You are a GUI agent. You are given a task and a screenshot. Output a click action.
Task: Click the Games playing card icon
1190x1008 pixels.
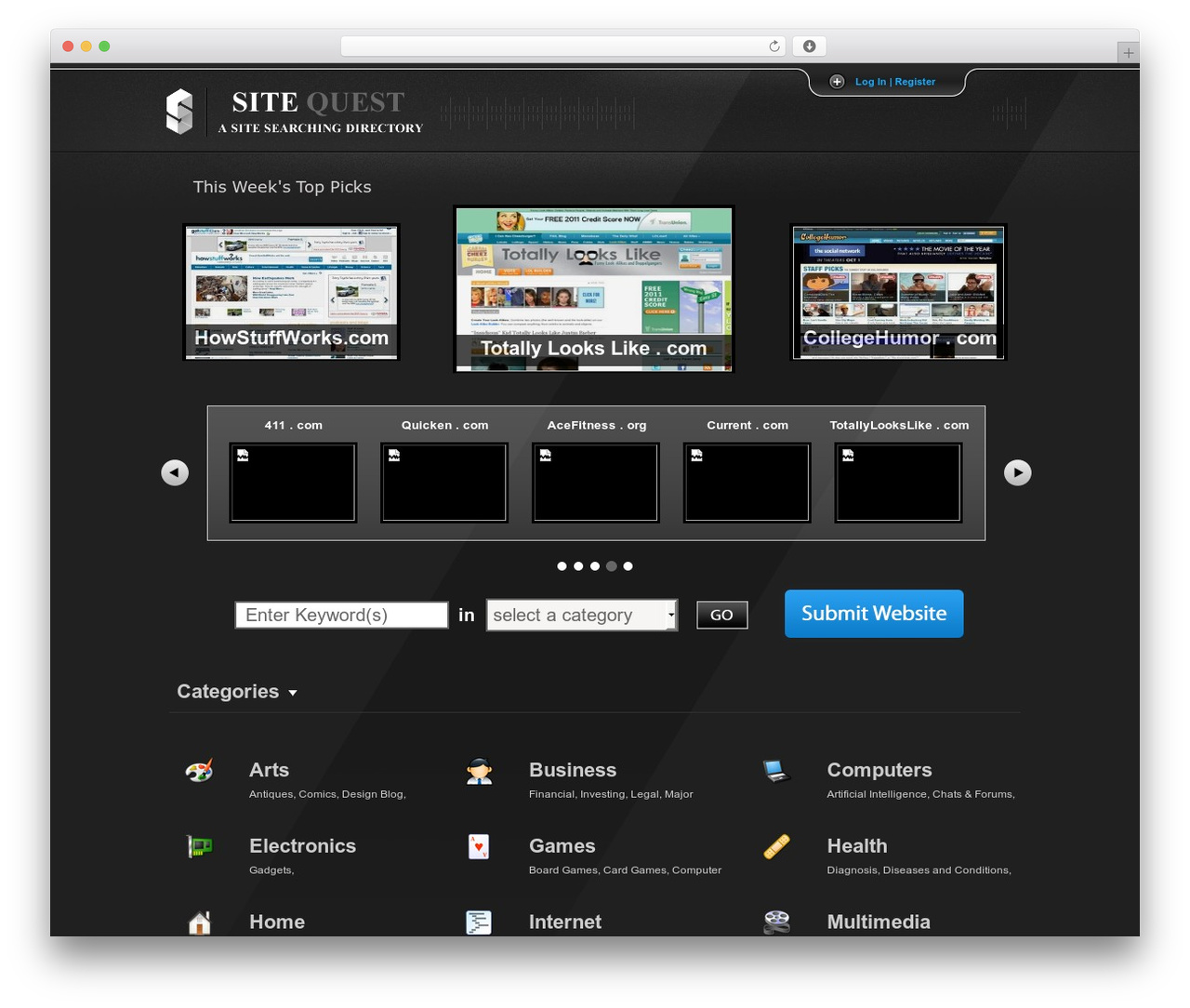(x=479, y=846)
